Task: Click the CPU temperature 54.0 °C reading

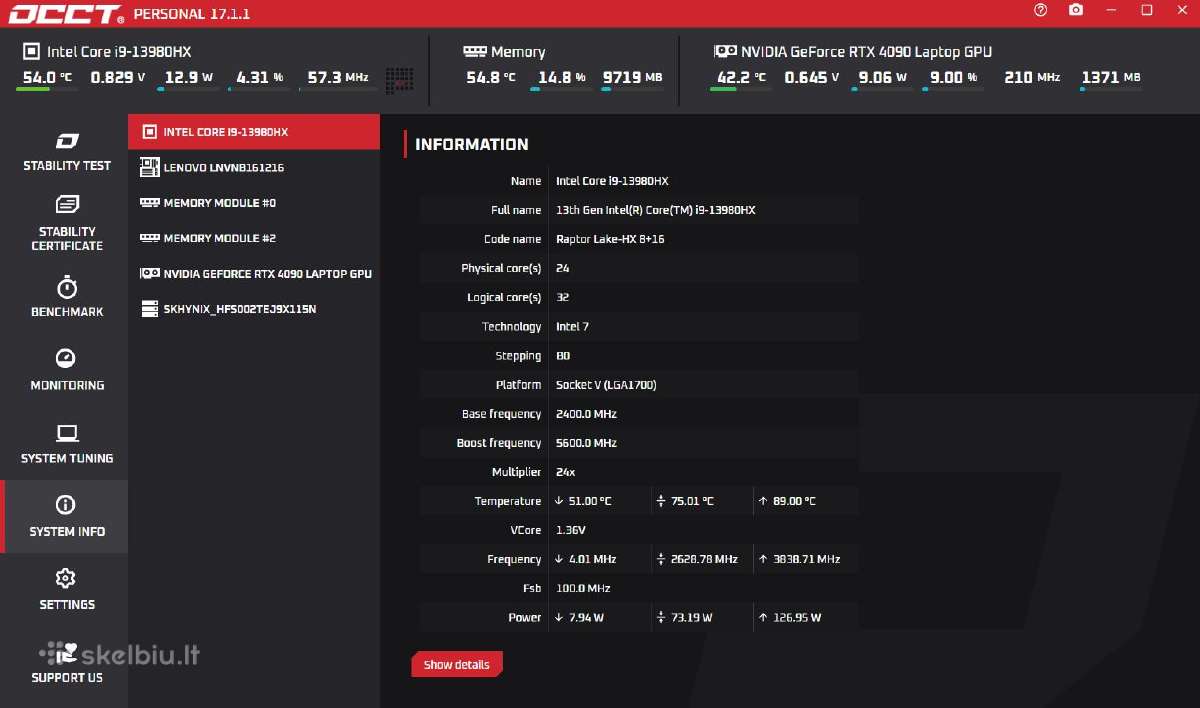Action: [x=47, y=77]
